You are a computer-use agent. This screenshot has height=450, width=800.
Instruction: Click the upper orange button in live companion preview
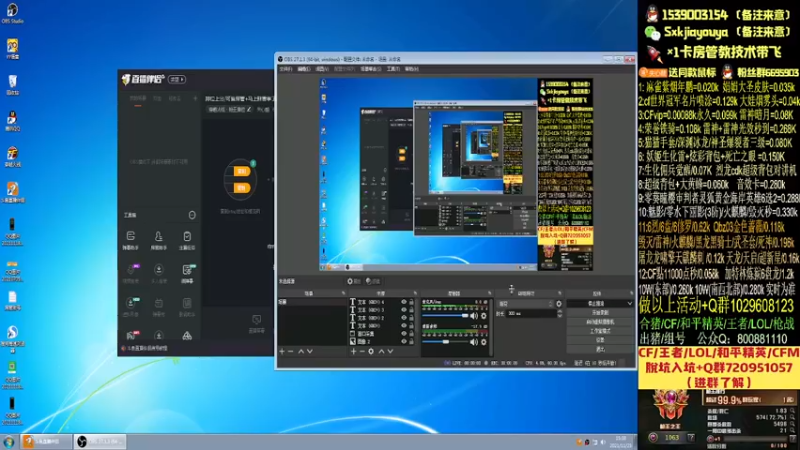click(x=241, y=171)
